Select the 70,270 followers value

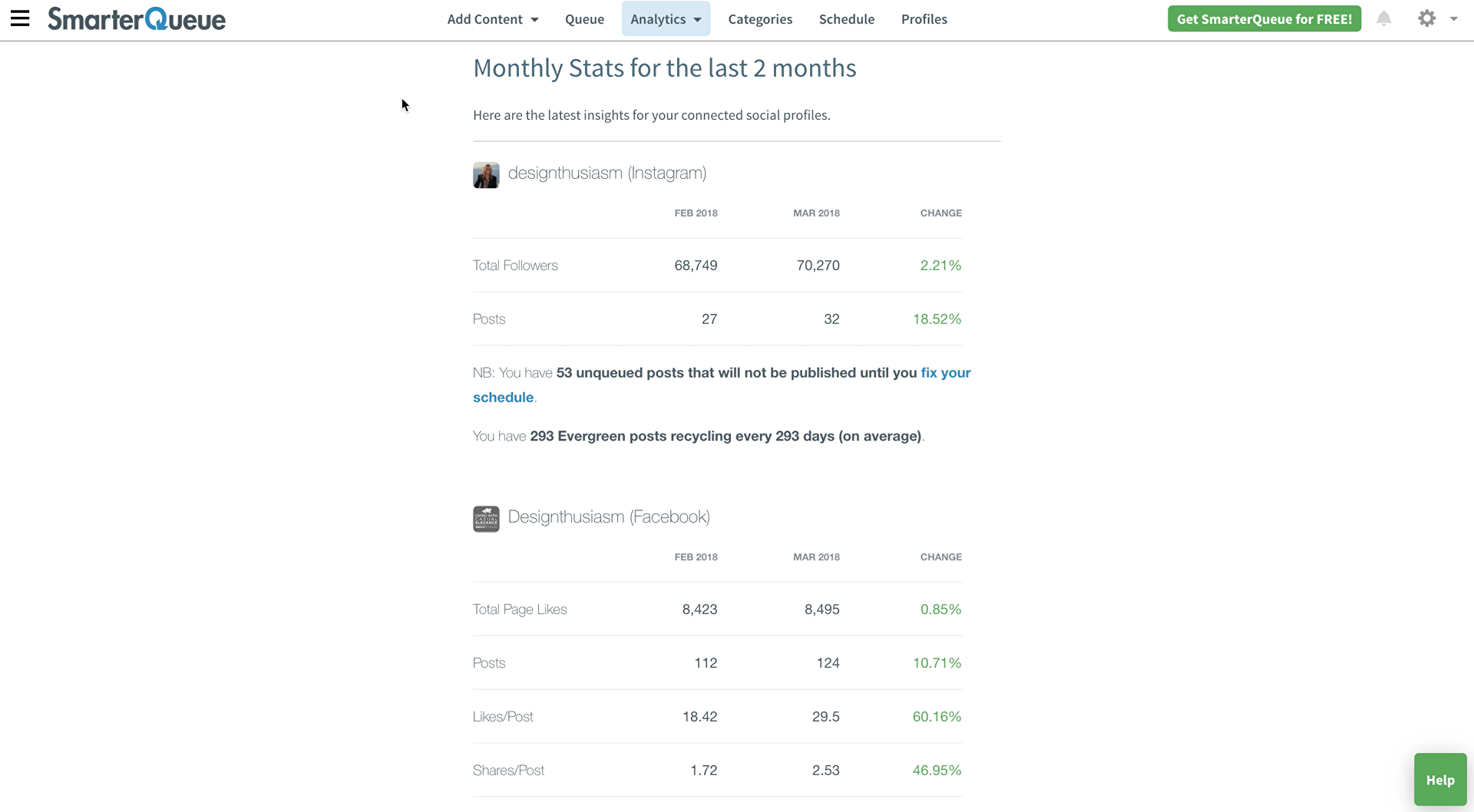pos(818,266)
